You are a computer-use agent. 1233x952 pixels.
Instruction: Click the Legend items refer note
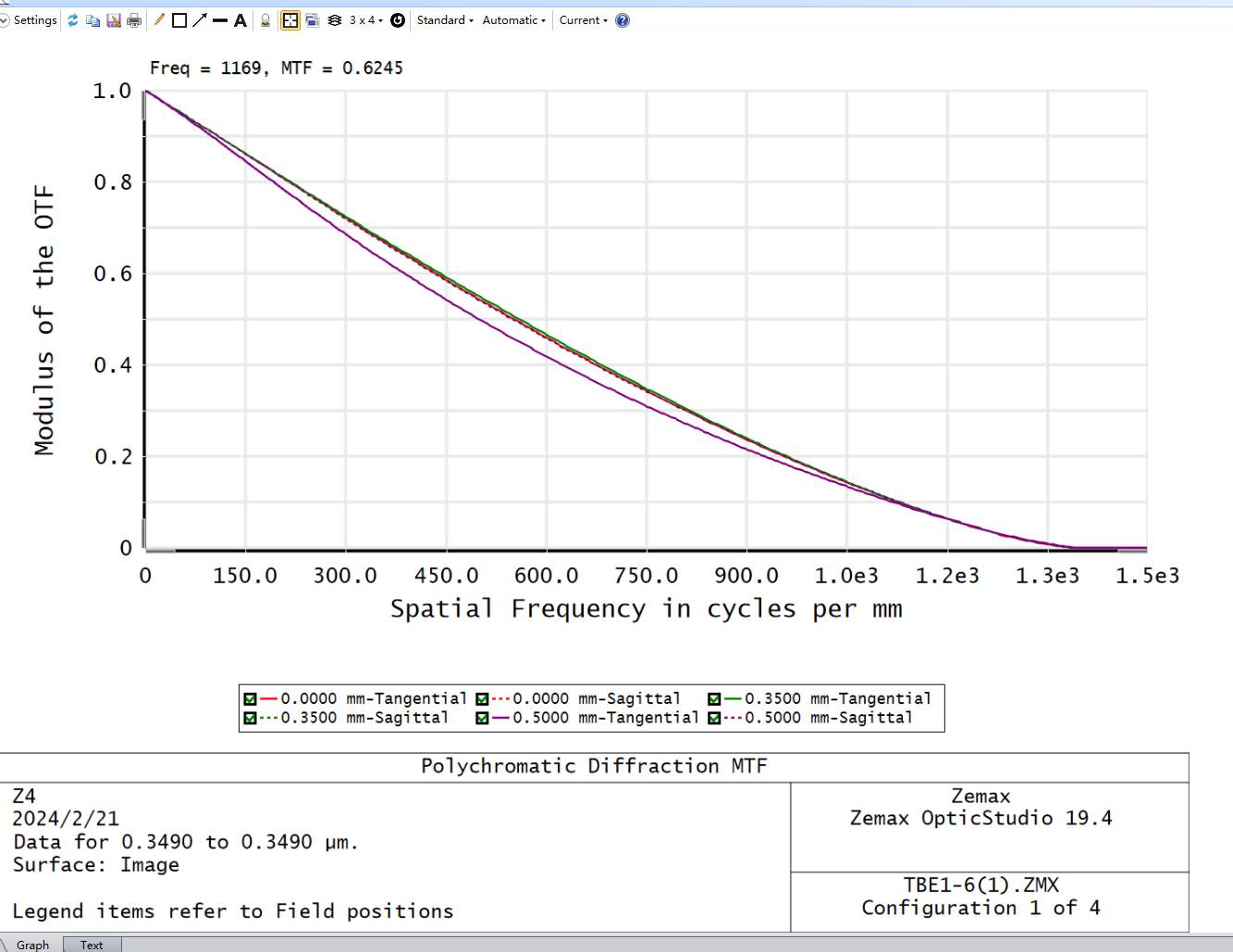point(233,911)
